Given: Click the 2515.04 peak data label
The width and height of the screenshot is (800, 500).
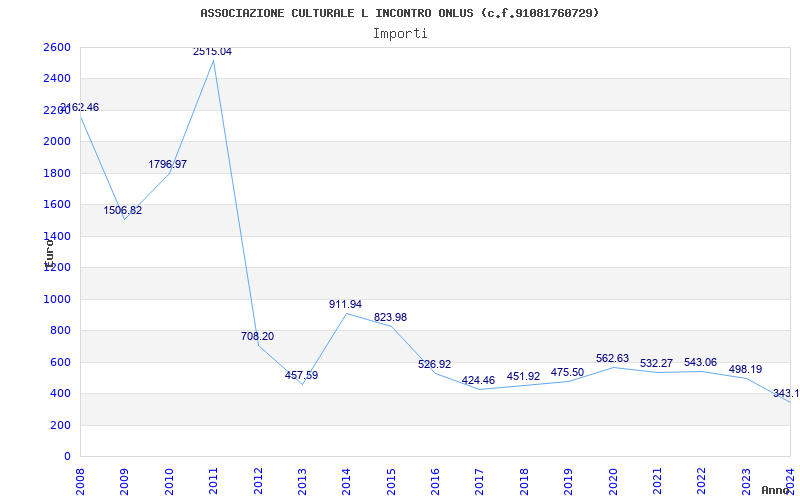Looking at the screenshot, I should (212, 51).
